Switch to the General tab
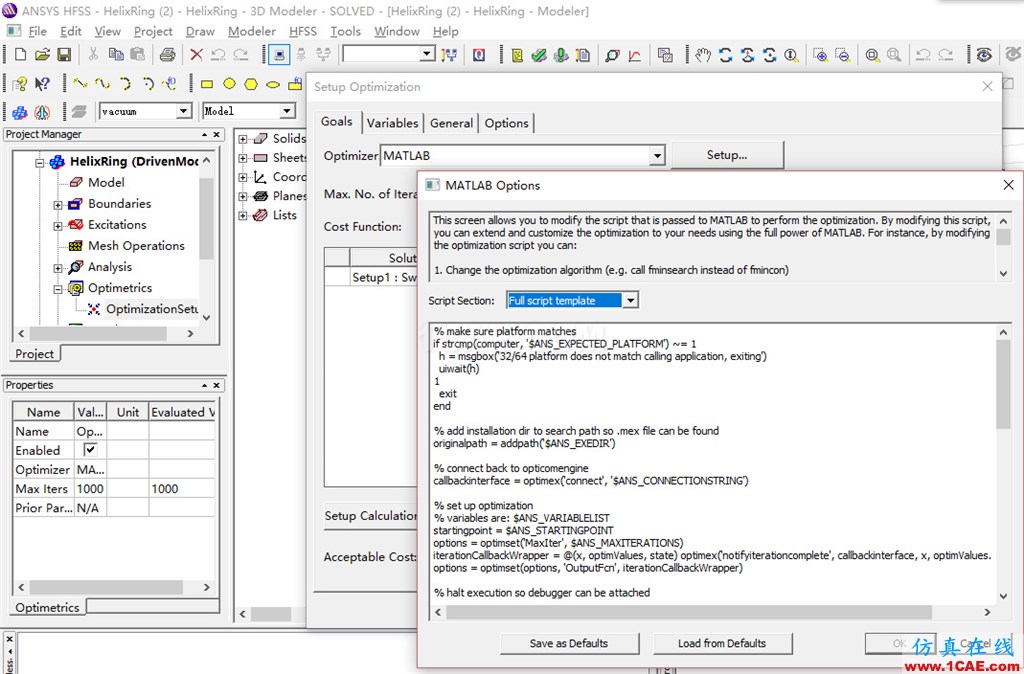This screenshot has height=674, width=1024. tap(451, 123)
